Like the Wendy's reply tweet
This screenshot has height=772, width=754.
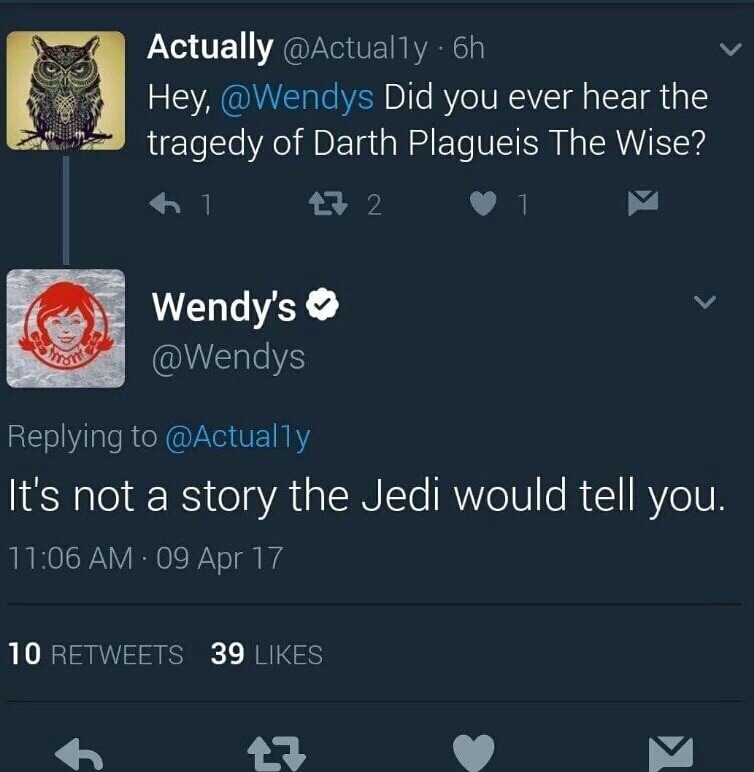474,752
